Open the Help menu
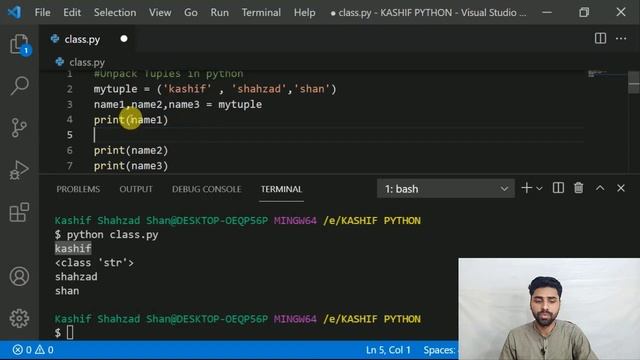 point(304,13)
